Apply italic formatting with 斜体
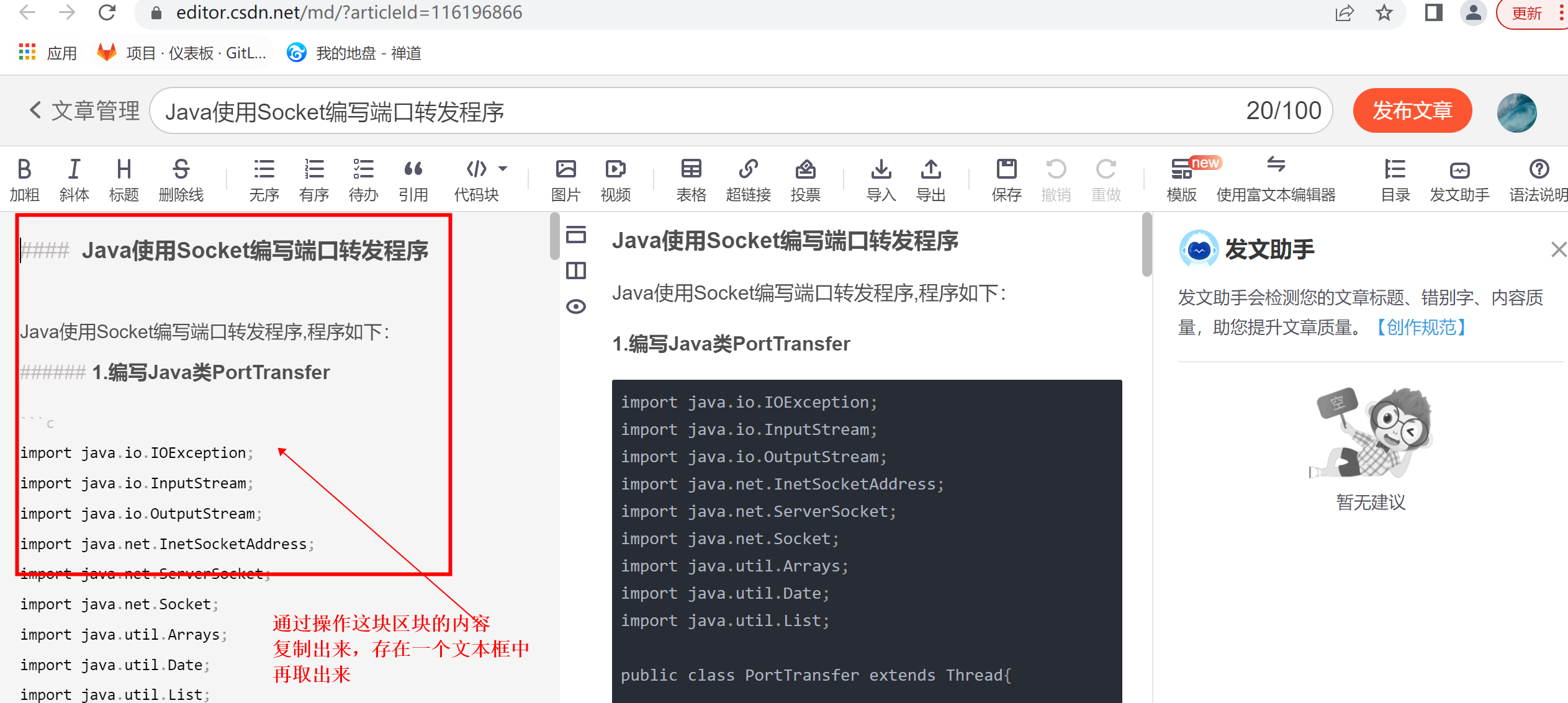The height and width of the screenshot is (703, 1568). (74, 180)
